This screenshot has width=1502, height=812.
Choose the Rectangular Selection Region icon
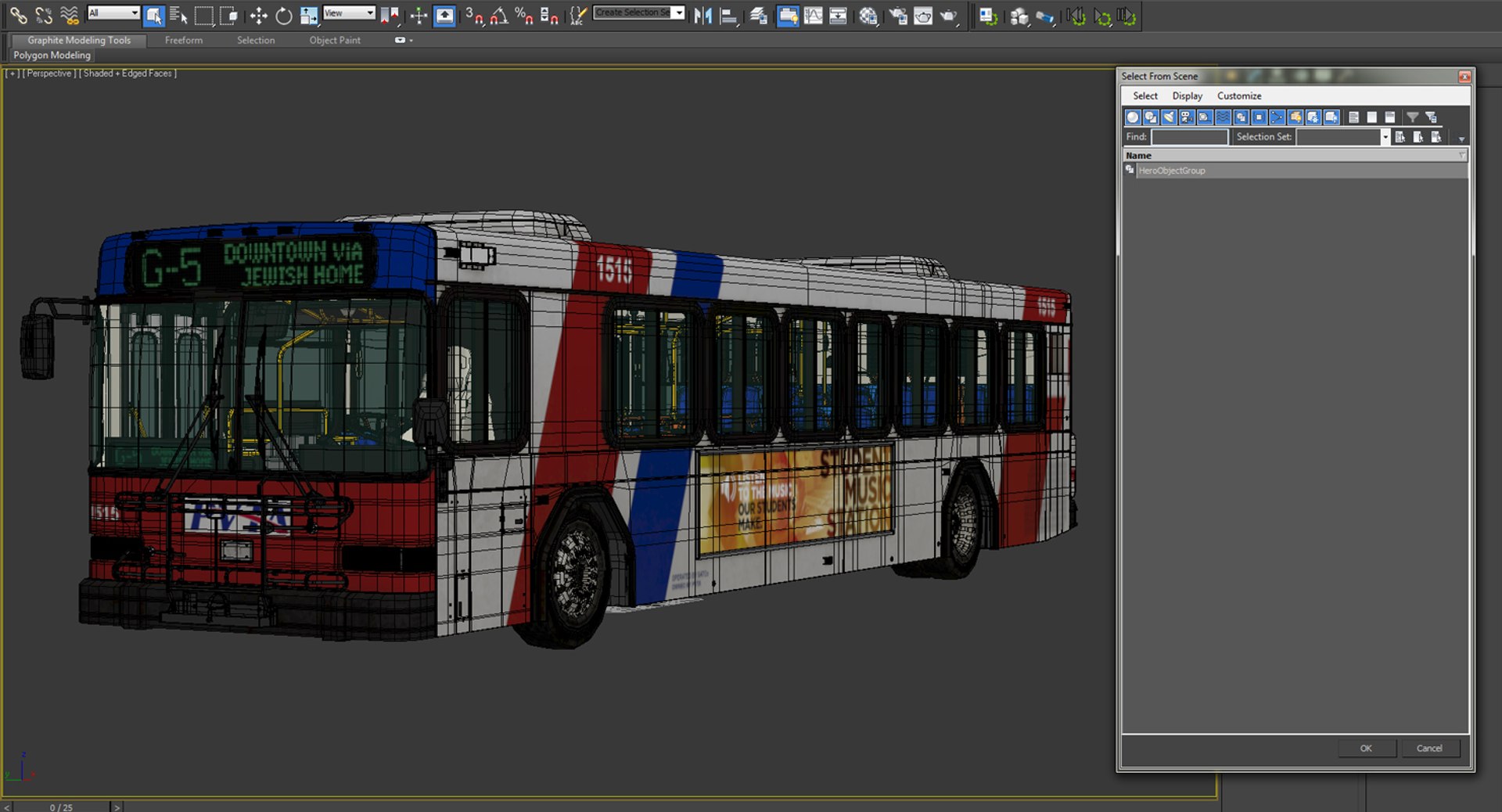[x=203, y=15]
